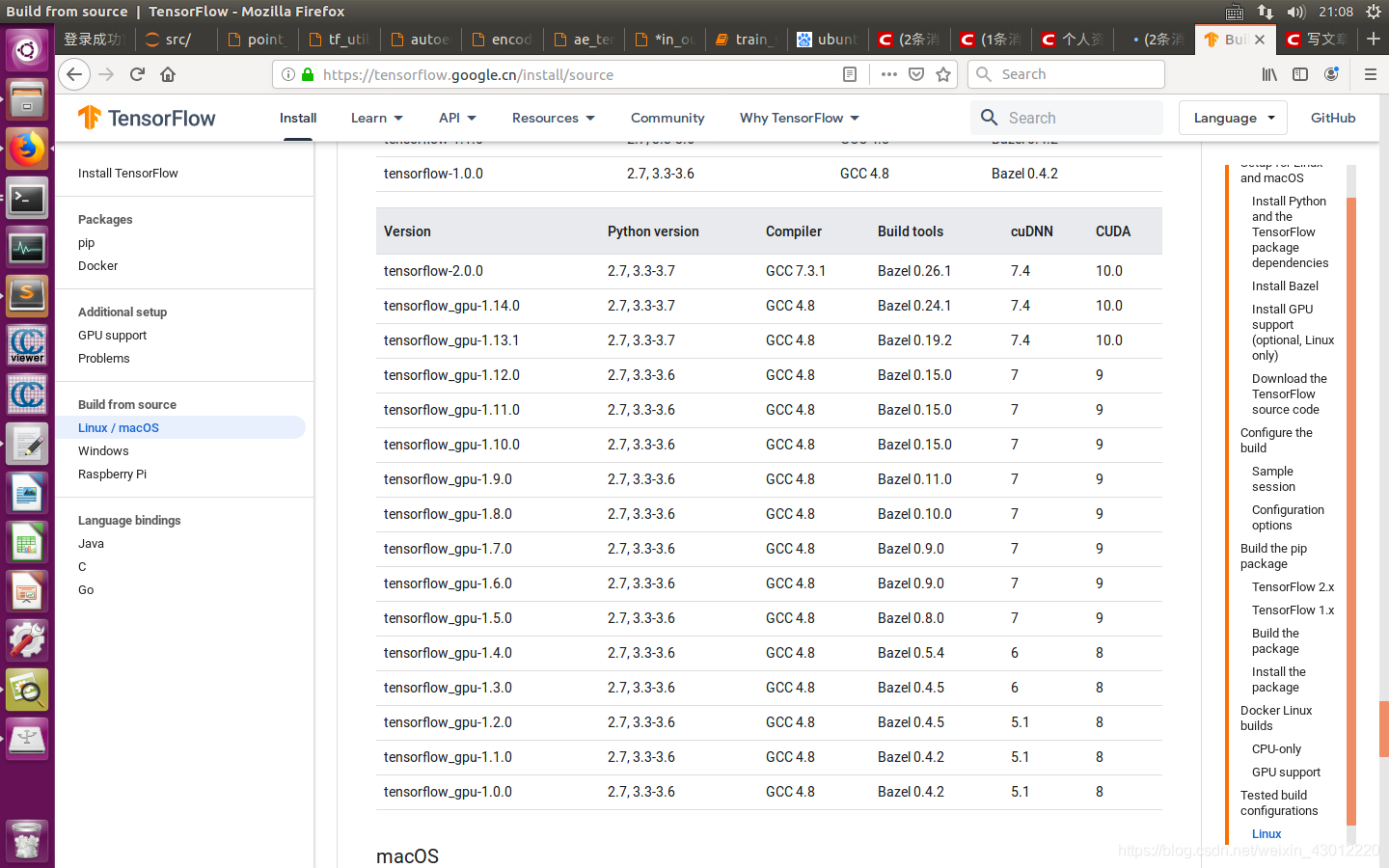Viewport: 1389px width, 868px height.
Task: Reload the current page
Action: [x=137, y=74]
